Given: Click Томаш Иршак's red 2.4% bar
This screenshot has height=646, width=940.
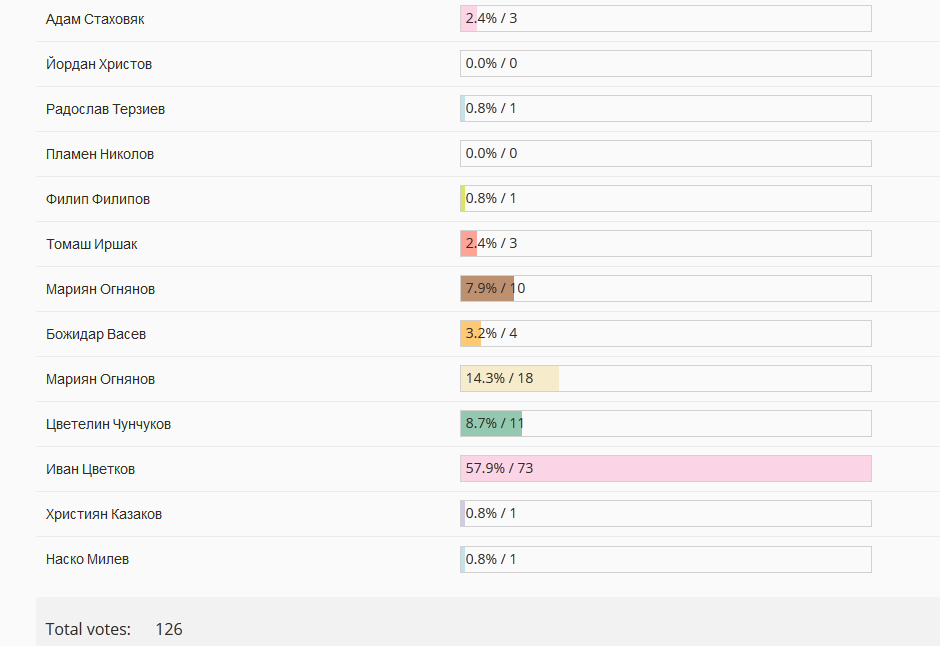Looking at the screenshot, I should click(469, 244).
